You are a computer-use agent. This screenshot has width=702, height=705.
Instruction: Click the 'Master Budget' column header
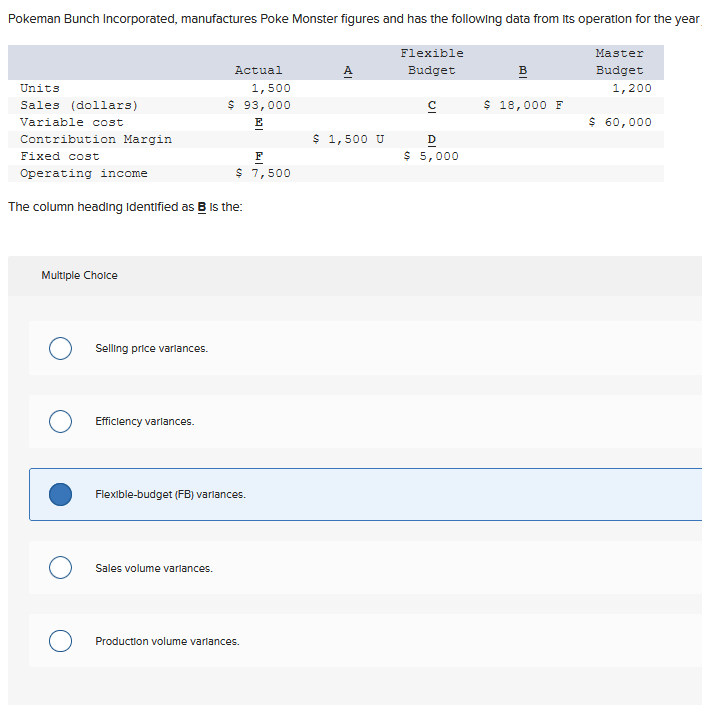coord(620,62)
